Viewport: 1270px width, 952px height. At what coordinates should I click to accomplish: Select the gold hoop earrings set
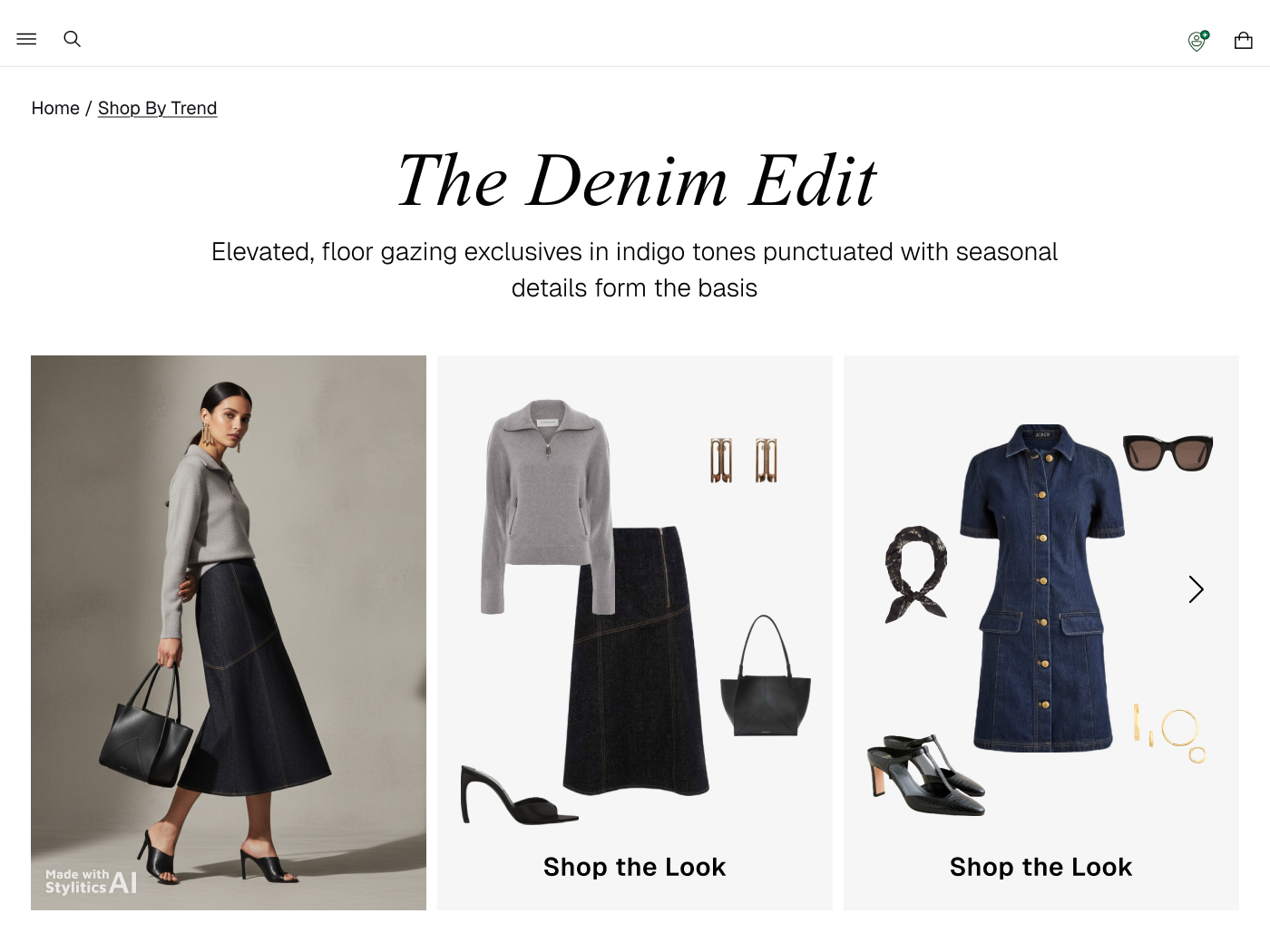(x=1170, y=733)
